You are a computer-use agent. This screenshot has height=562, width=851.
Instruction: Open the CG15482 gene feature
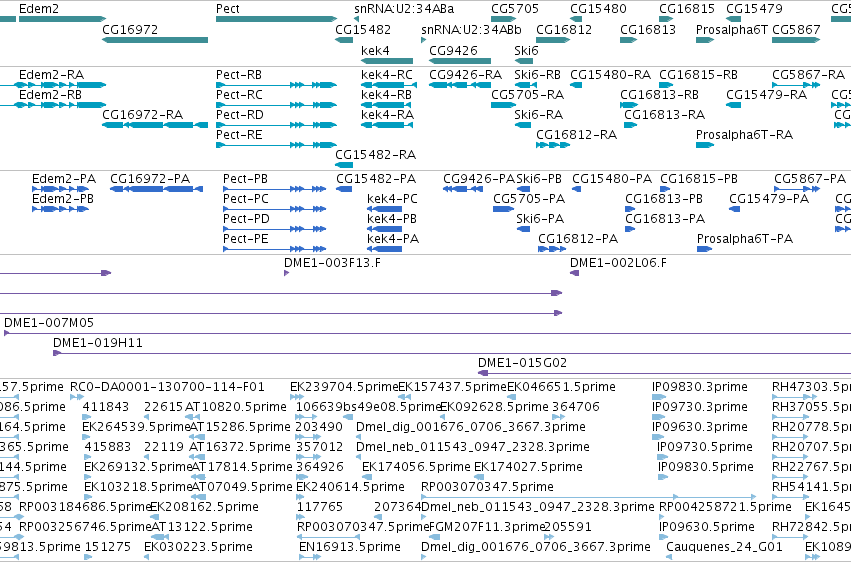[x=345, y=40]
